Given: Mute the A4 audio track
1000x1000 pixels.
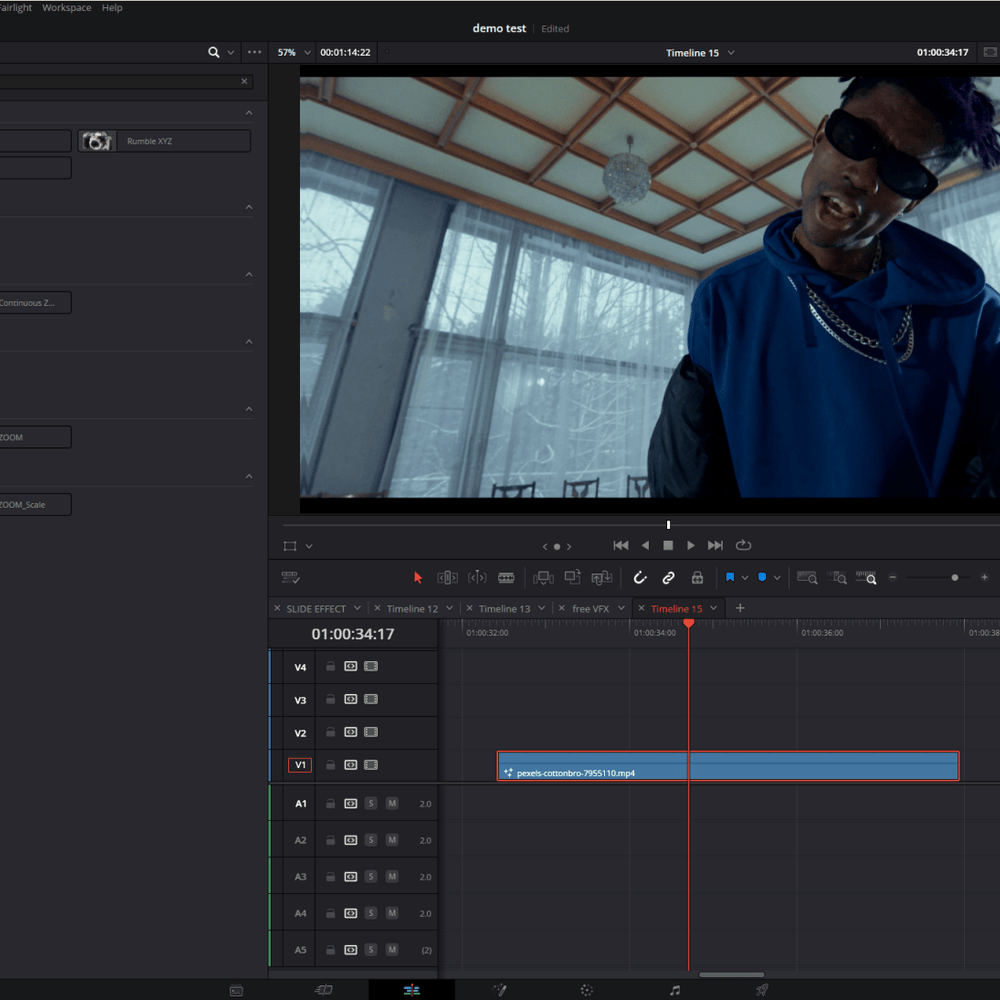Looking at the screenshot, I should pos(392,913).
